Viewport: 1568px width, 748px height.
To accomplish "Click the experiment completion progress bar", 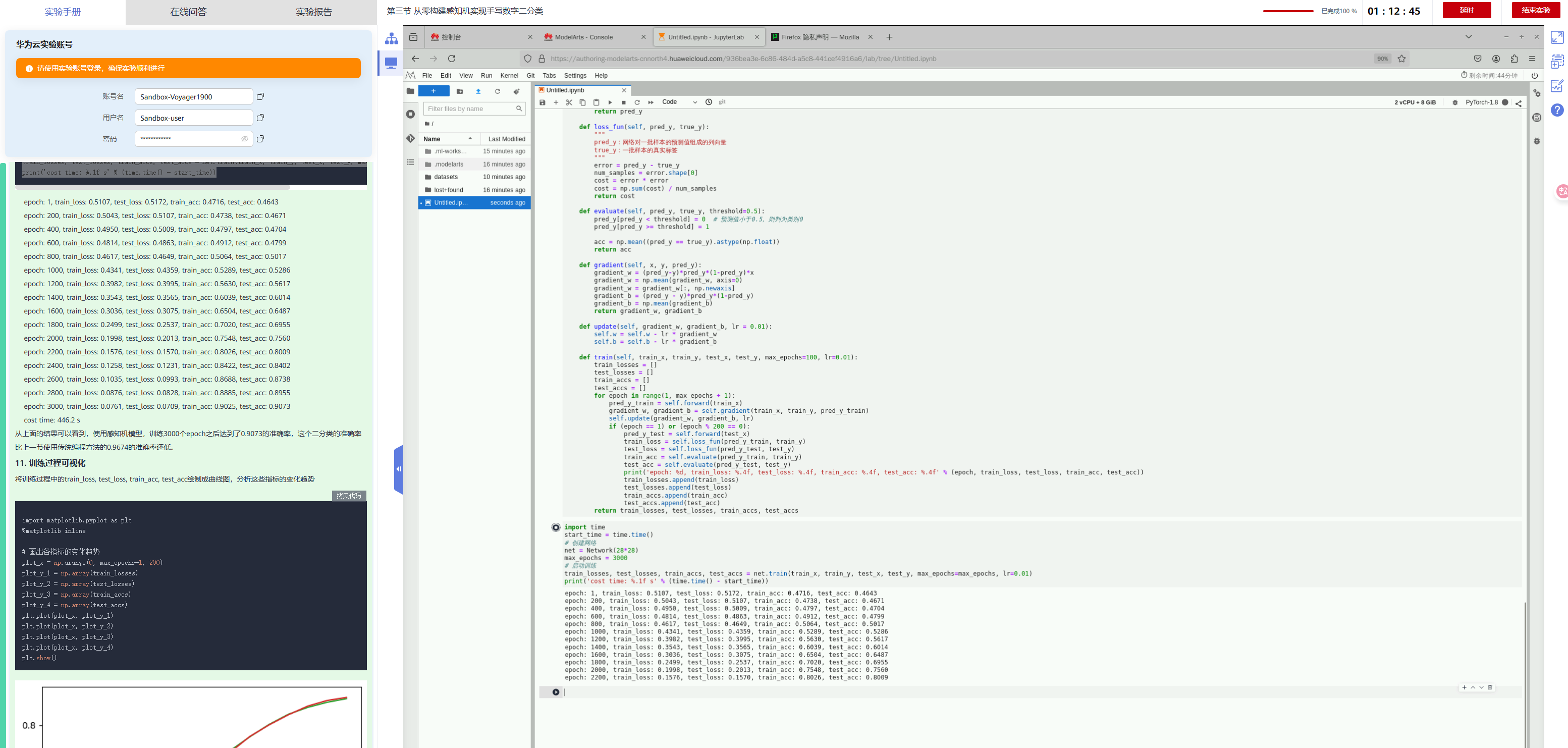I will pyautogui.click(x=1288, y=11).
